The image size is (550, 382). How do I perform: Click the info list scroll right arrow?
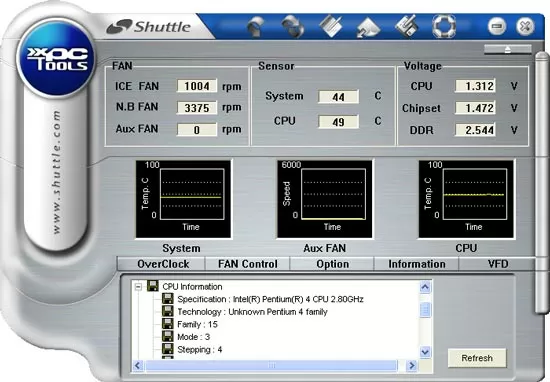click(412, 366)
